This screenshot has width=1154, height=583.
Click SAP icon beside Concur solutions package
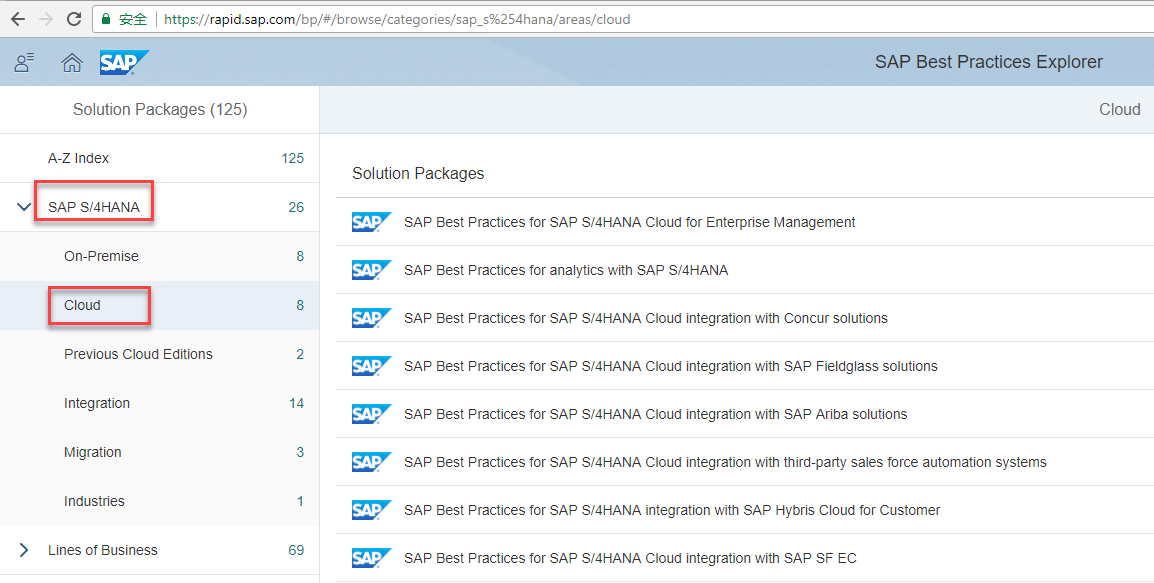point(372,318)
